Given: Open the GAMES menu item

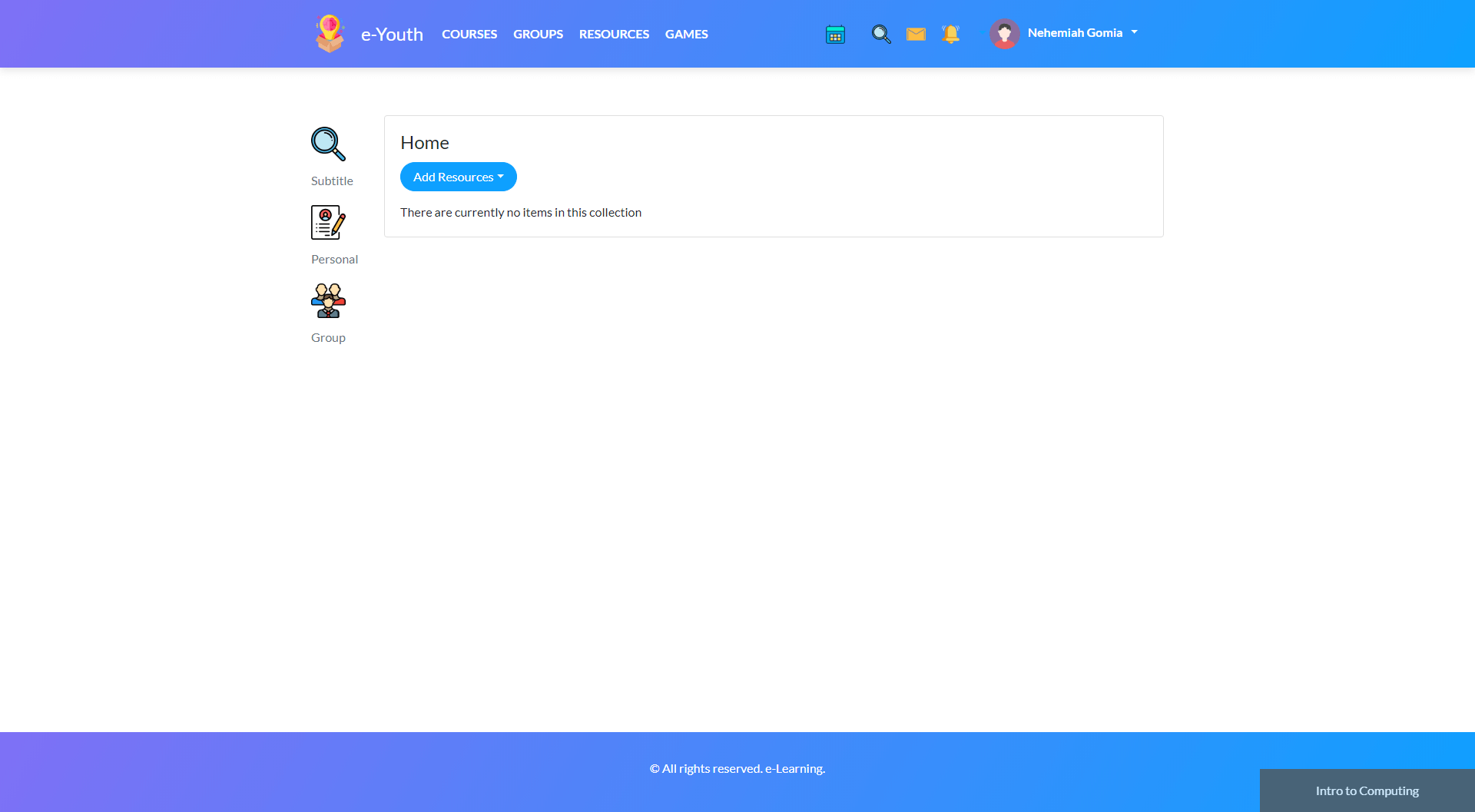Looking at the screenshot, I should point(686,35).
